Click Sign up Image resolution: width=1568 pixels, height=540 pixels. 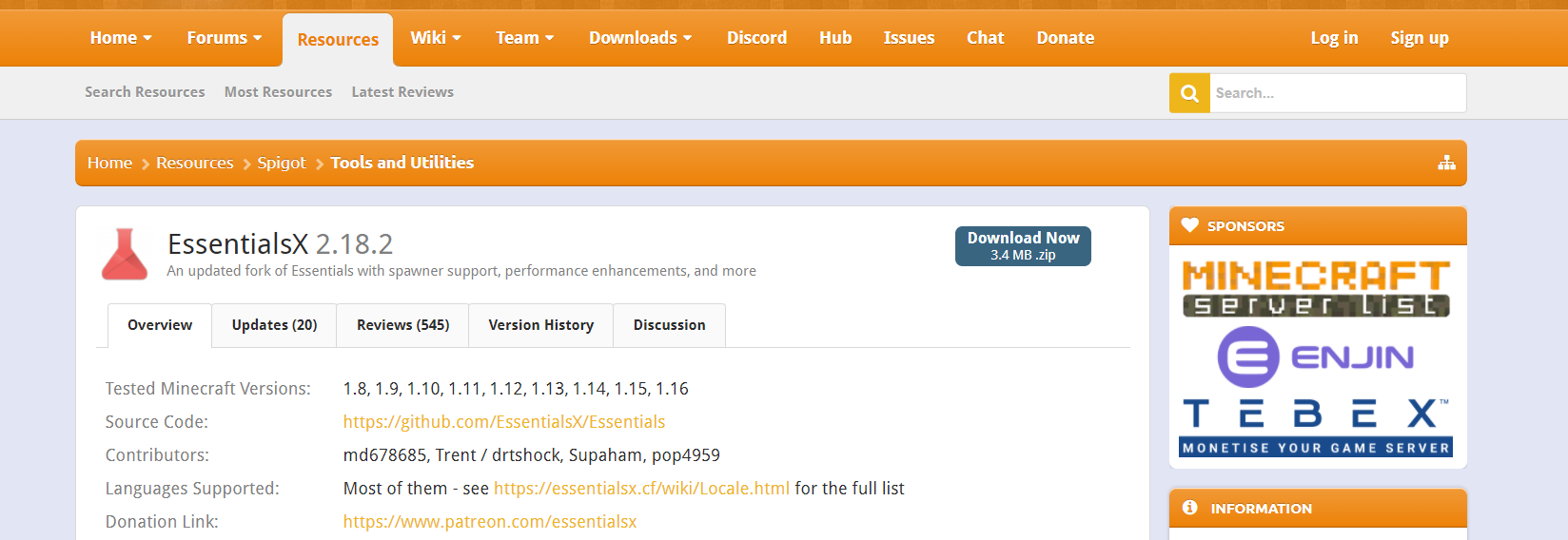(x=1419, y=38)
